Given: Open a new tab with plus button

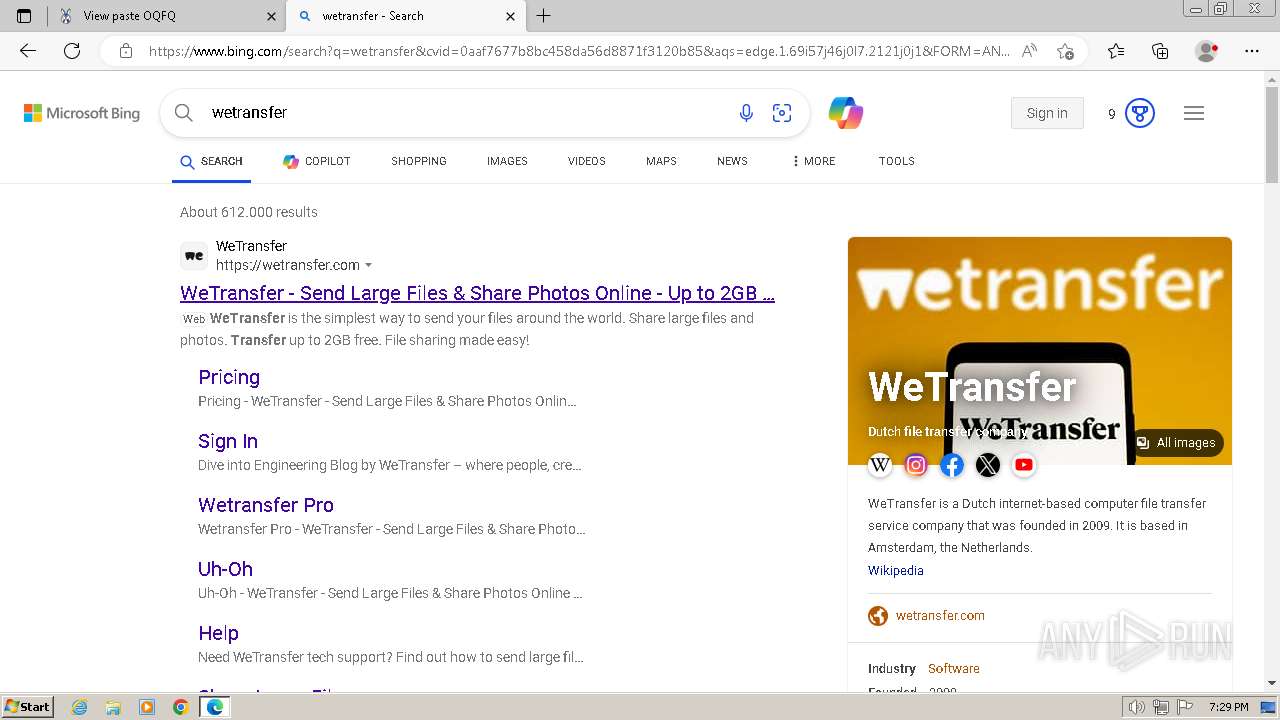Looking at the screenshot, I should [x=544, y=16].
